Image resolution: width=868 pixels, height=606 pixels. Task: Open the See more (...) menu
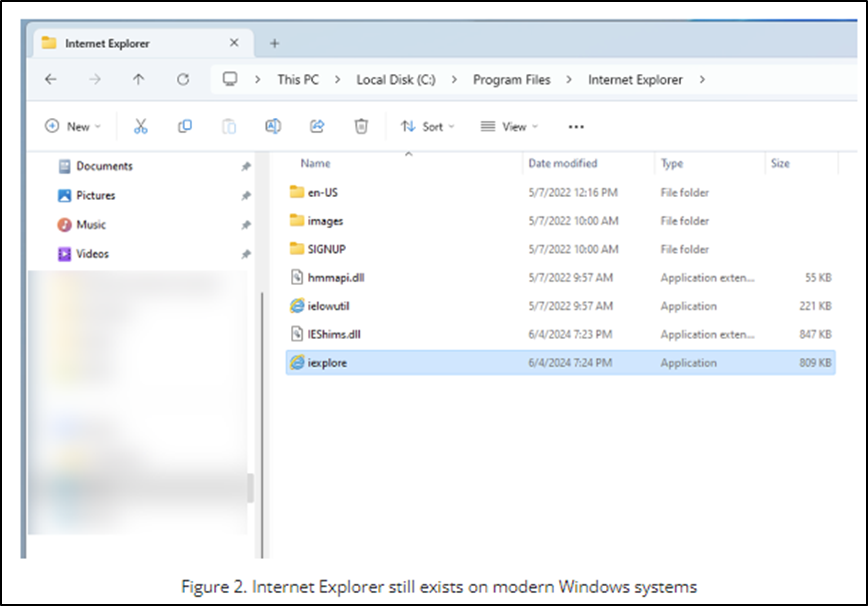576,126
